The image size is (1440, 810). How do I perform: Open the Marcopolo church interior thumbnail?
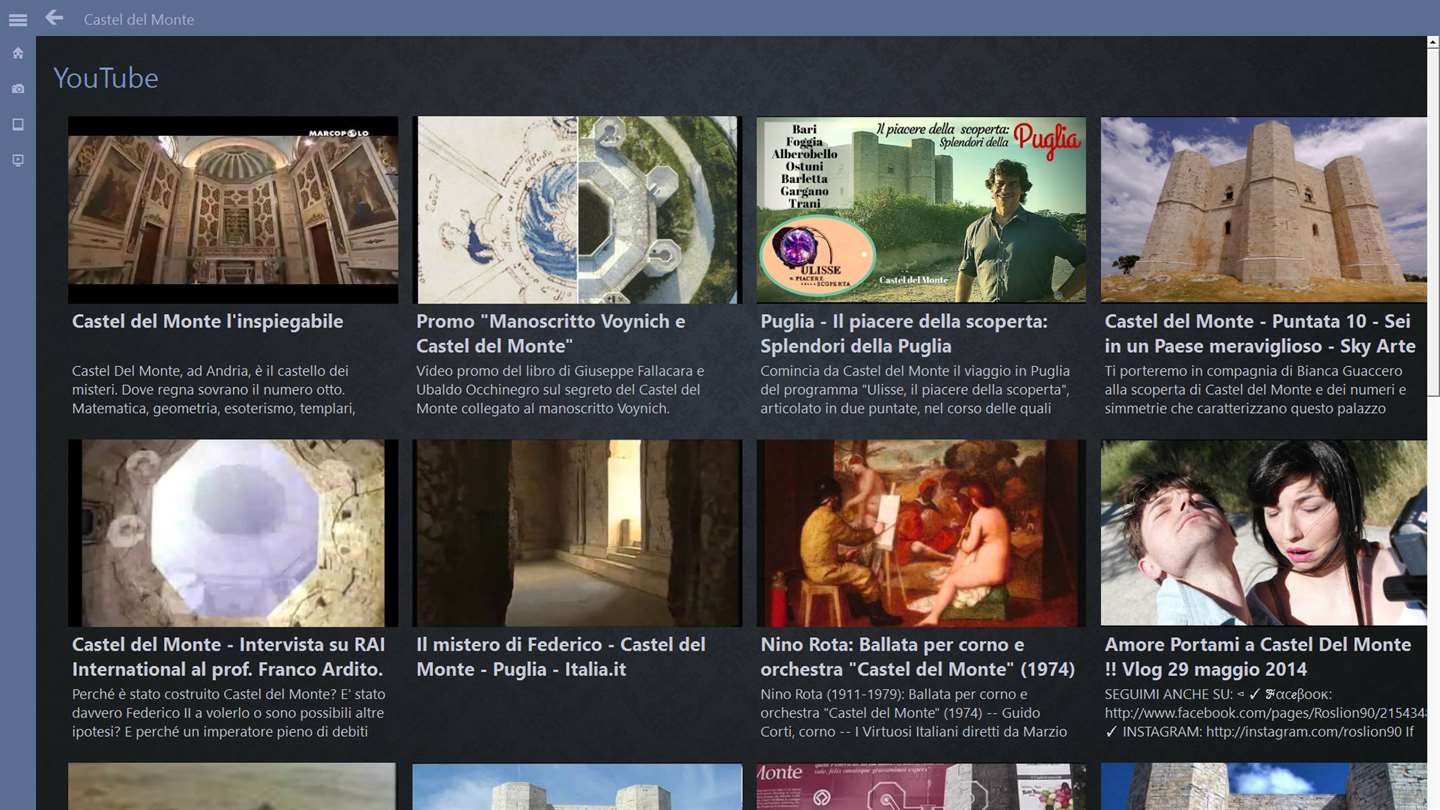(233, 210)
